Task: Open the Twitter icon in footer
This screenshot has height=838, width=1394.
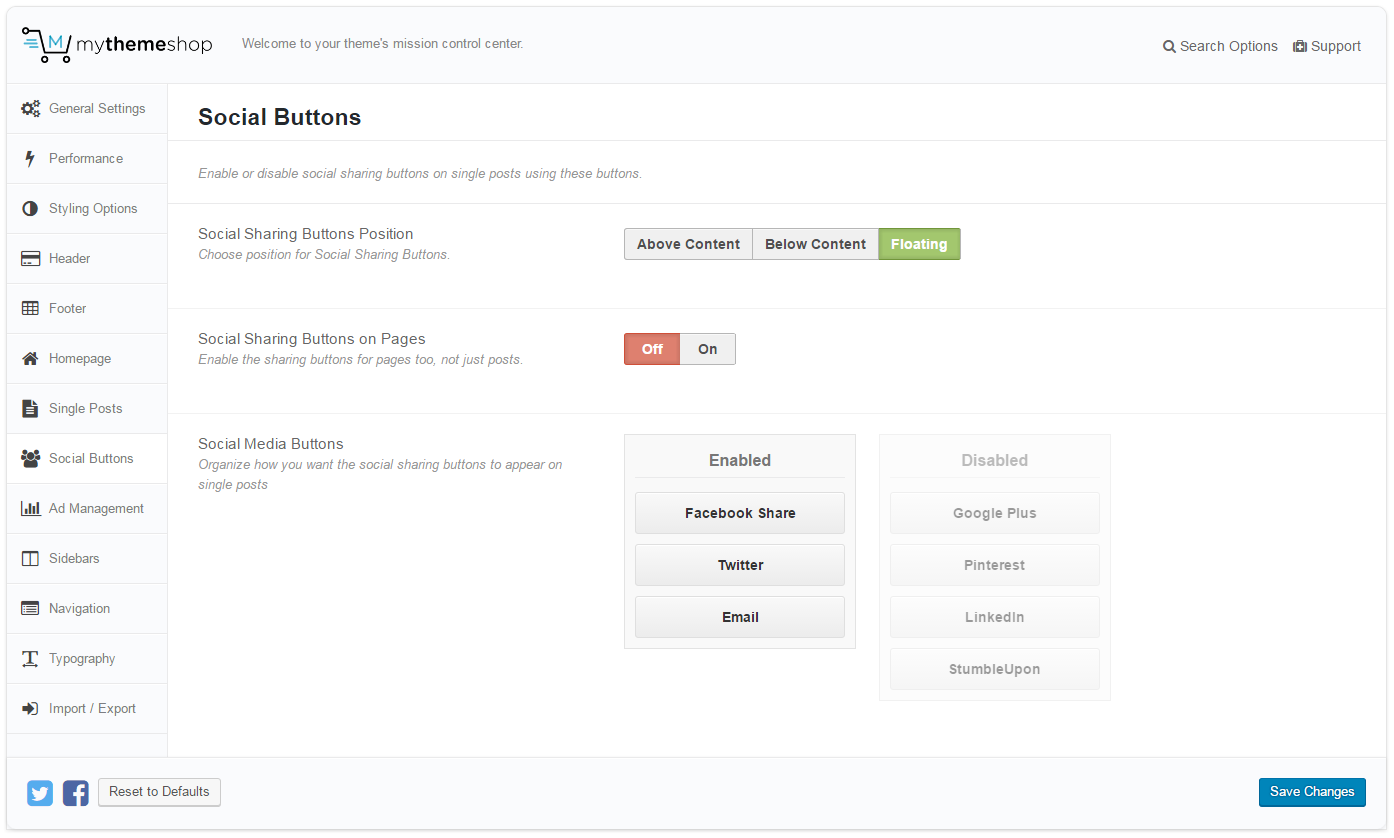Action: click(40, 793)
